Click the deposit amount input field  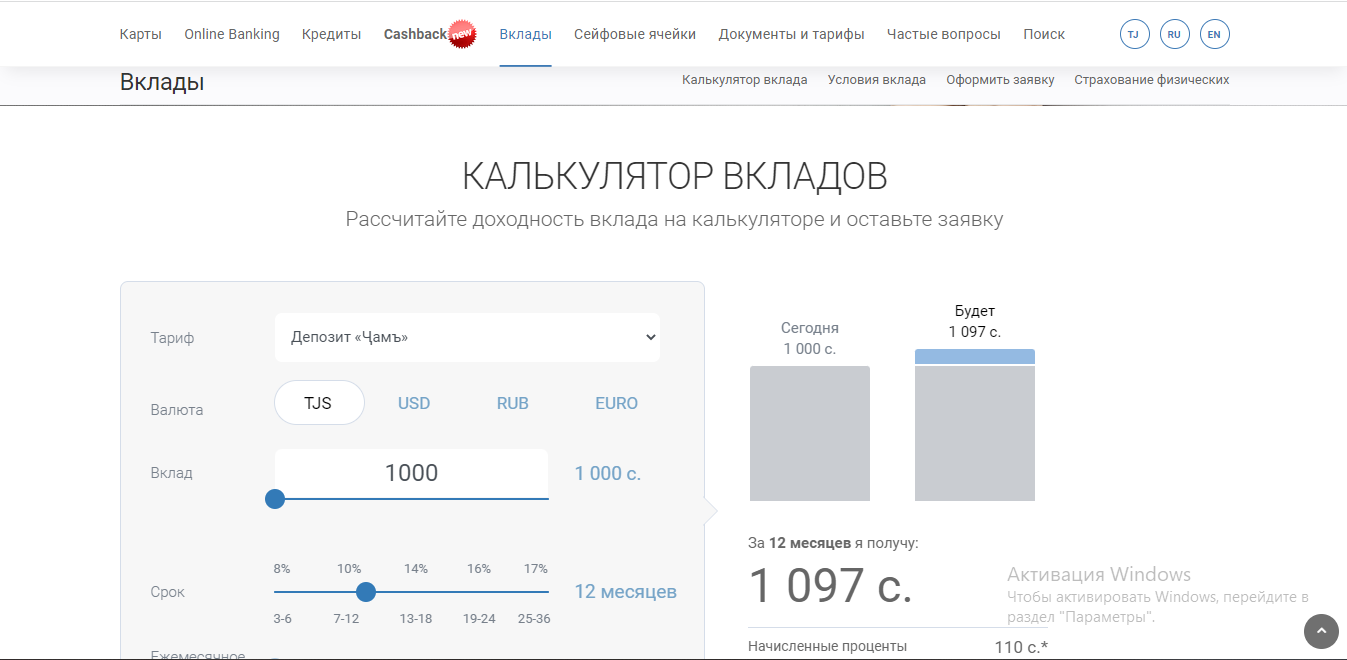411,473
